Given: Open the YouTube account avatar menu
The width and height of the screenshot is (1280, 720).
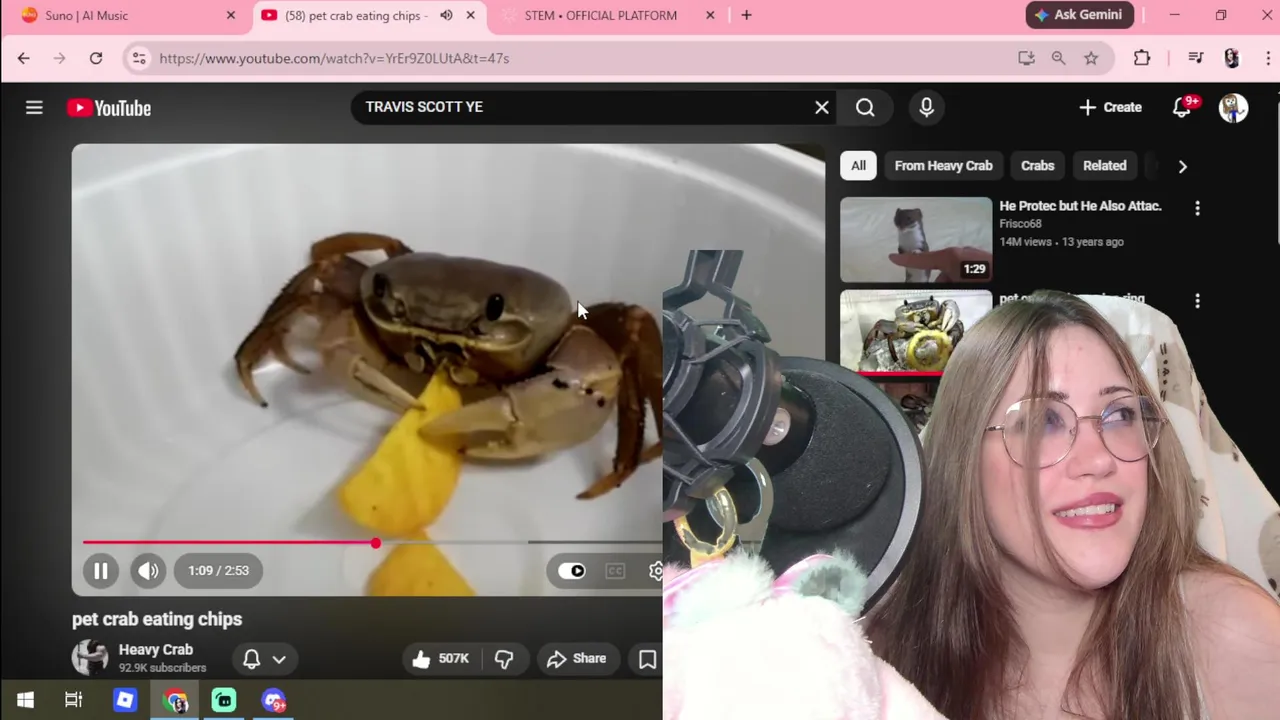Looking at the screenshot, I should [x=1234, y=107].
